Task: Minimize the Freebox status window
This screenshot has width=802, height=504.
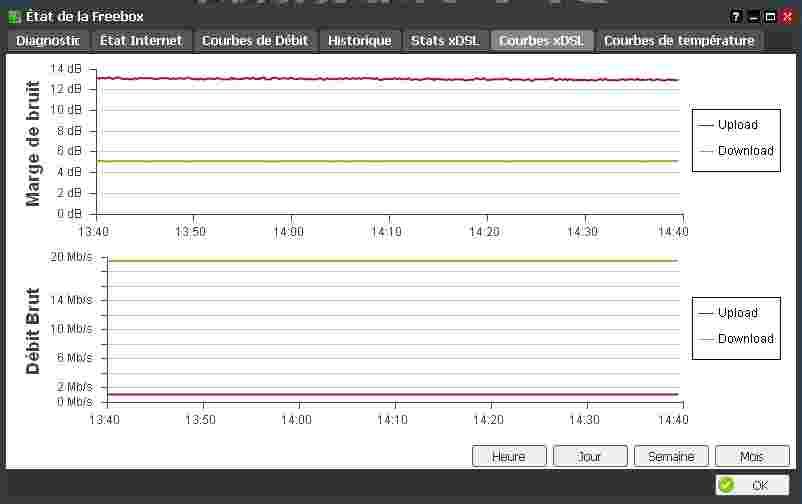Action: tap(753, 17)
